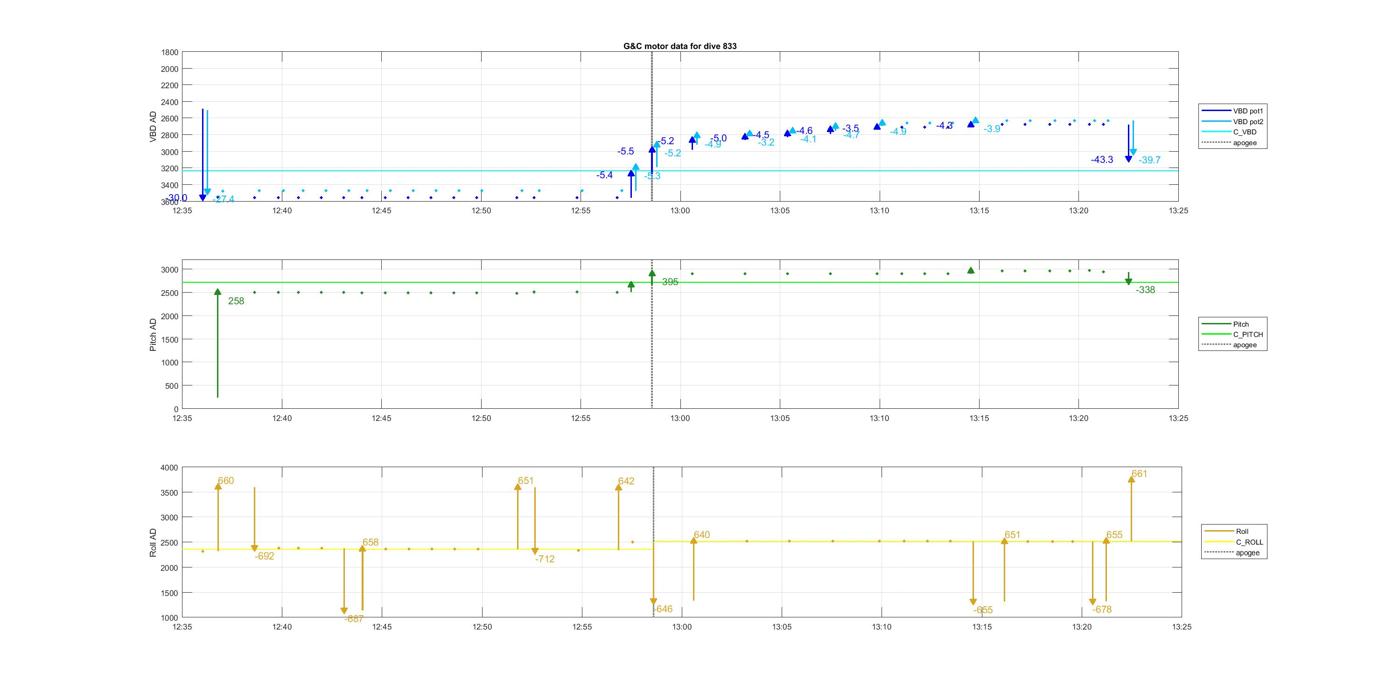The width and height of the screenshot is (1400, 693).
Task: Click the "13:25" tick under the VBD plot
Action: tap(1179, 211)
